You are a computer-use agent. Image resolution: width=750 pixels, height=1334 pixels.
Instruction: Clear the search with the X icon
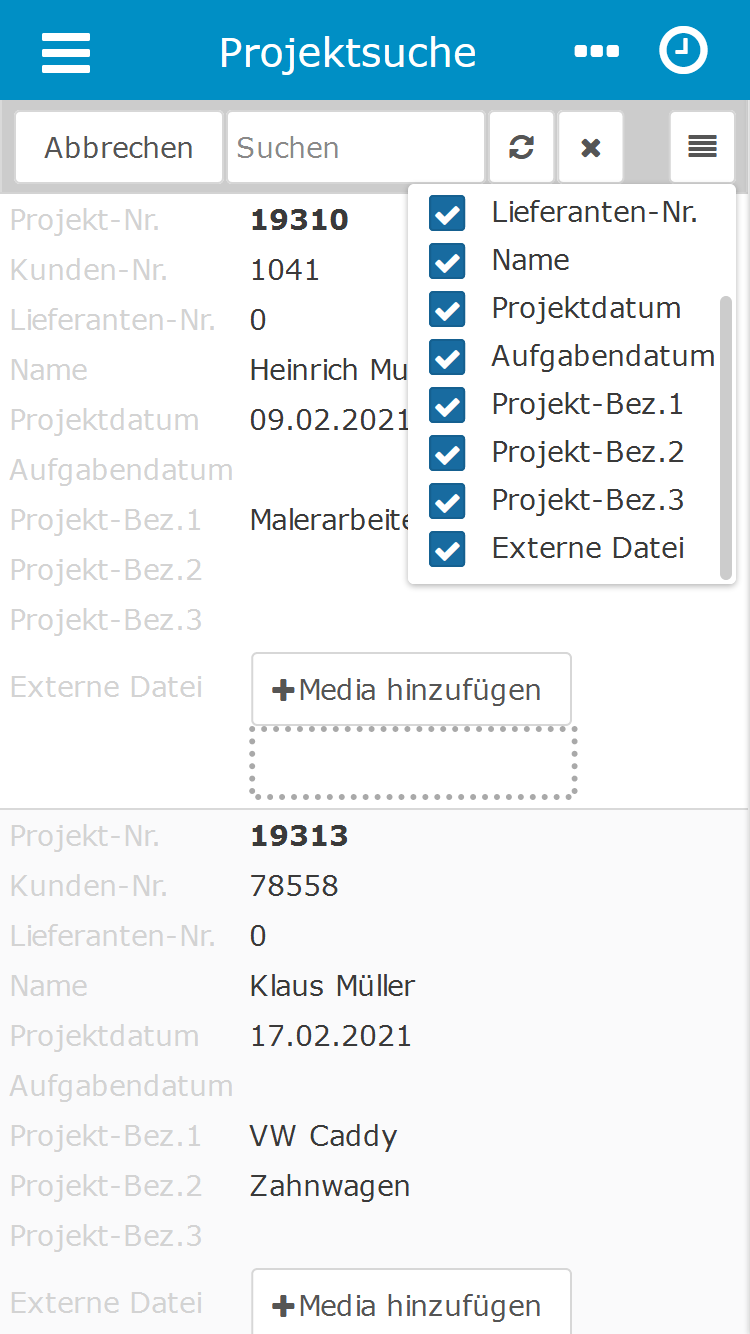click(x=591, y=148)
